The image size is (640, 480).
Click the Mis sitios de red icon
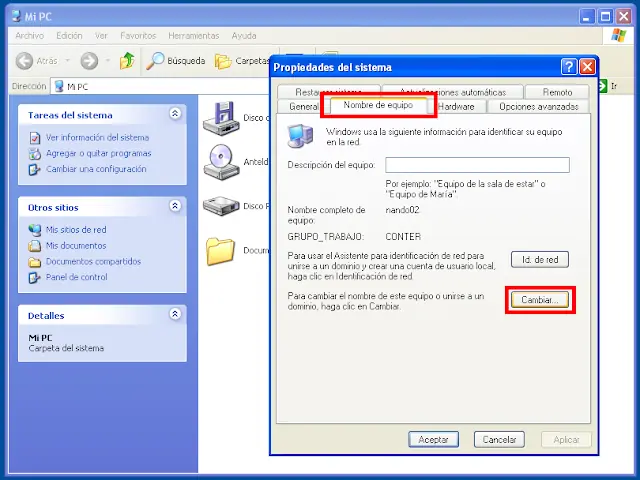coord(35,230)
